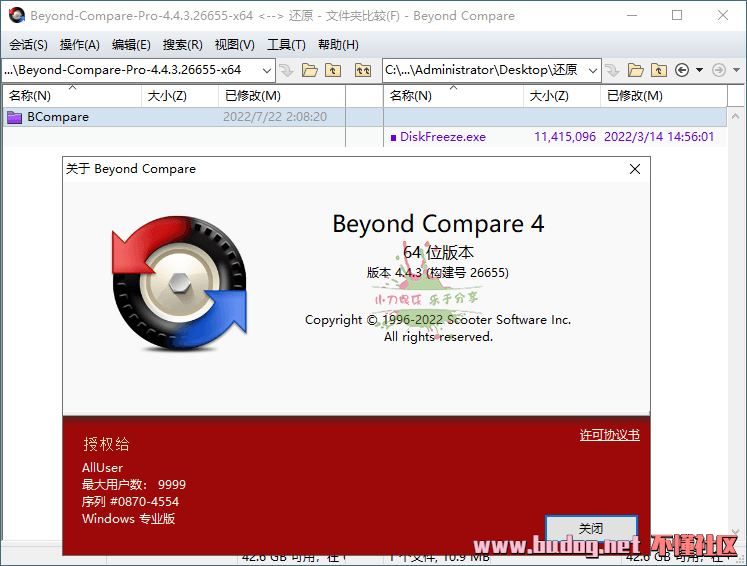This screenshot has width=747, height=566.
Task: Sort left pane by 已修改(M) column
Action: coord(282,96)
